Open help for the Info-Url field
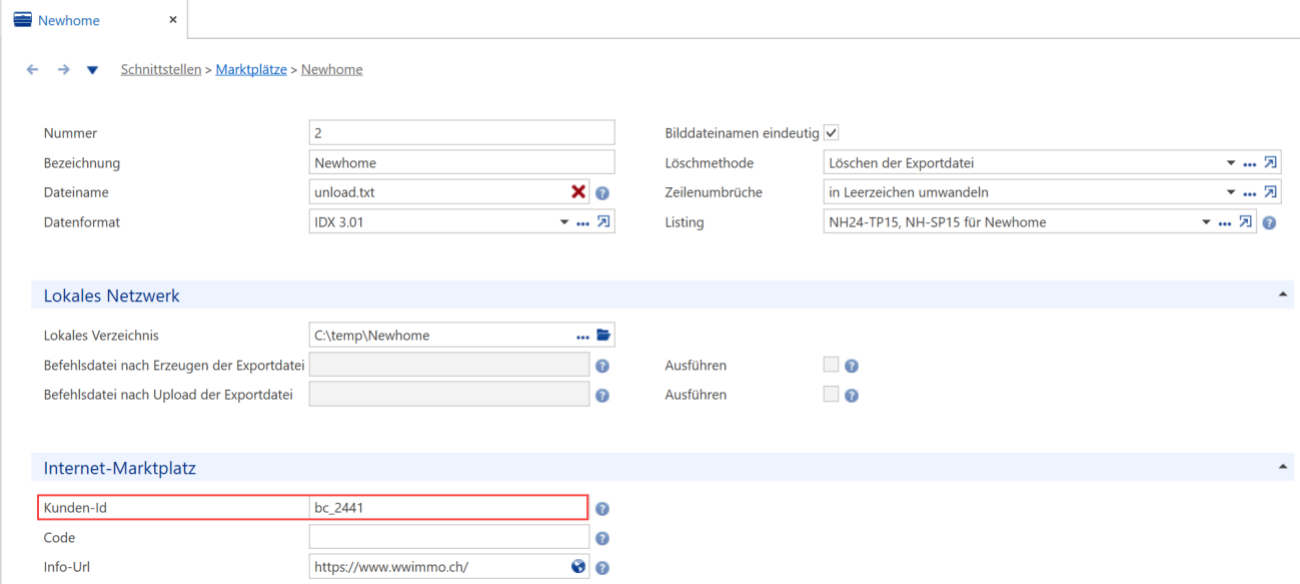Viewport: 1300px width, 584px height. 603,568
